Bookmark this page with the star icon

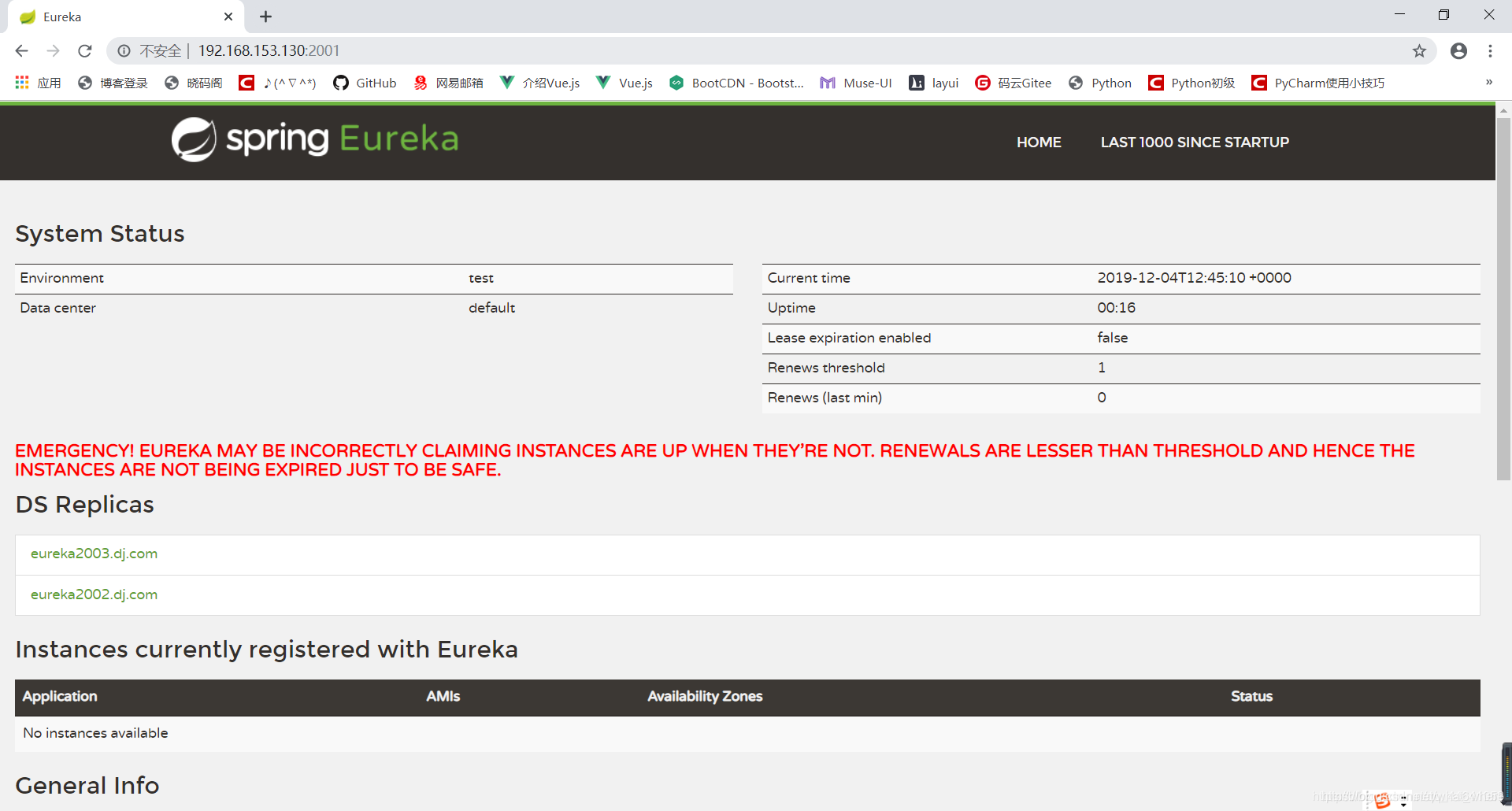point(1419,51)
